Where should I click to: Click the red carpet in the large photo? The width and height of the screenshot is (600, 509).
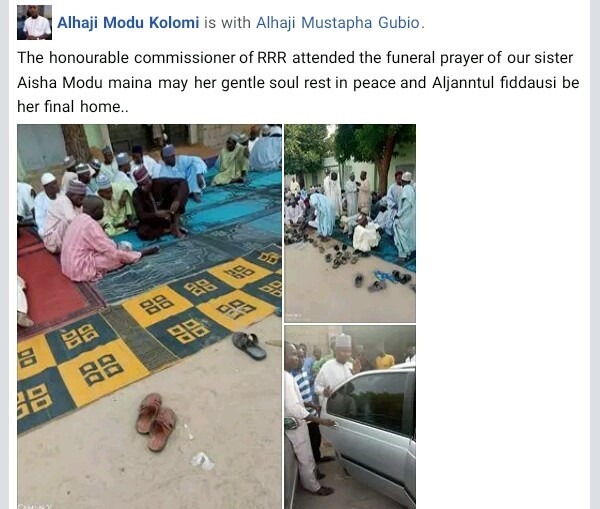(52, 285)
